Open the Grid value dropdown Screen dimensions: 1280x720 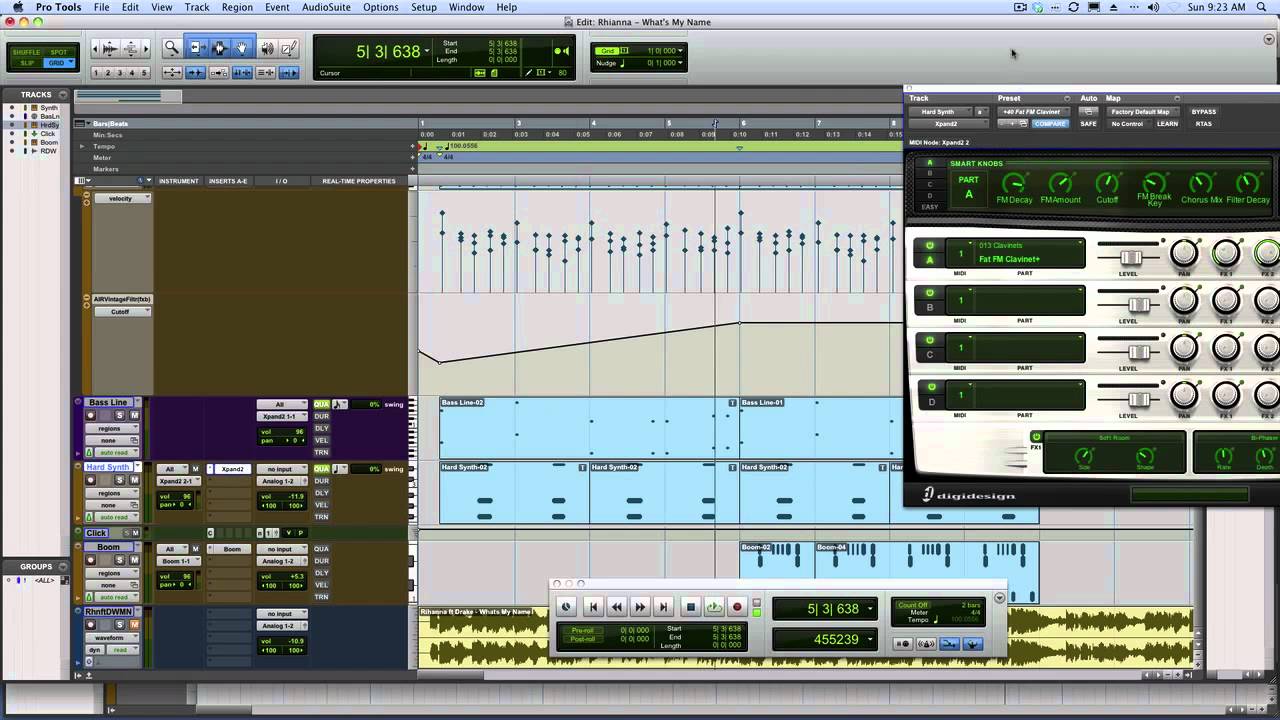[x=680, y=51]
